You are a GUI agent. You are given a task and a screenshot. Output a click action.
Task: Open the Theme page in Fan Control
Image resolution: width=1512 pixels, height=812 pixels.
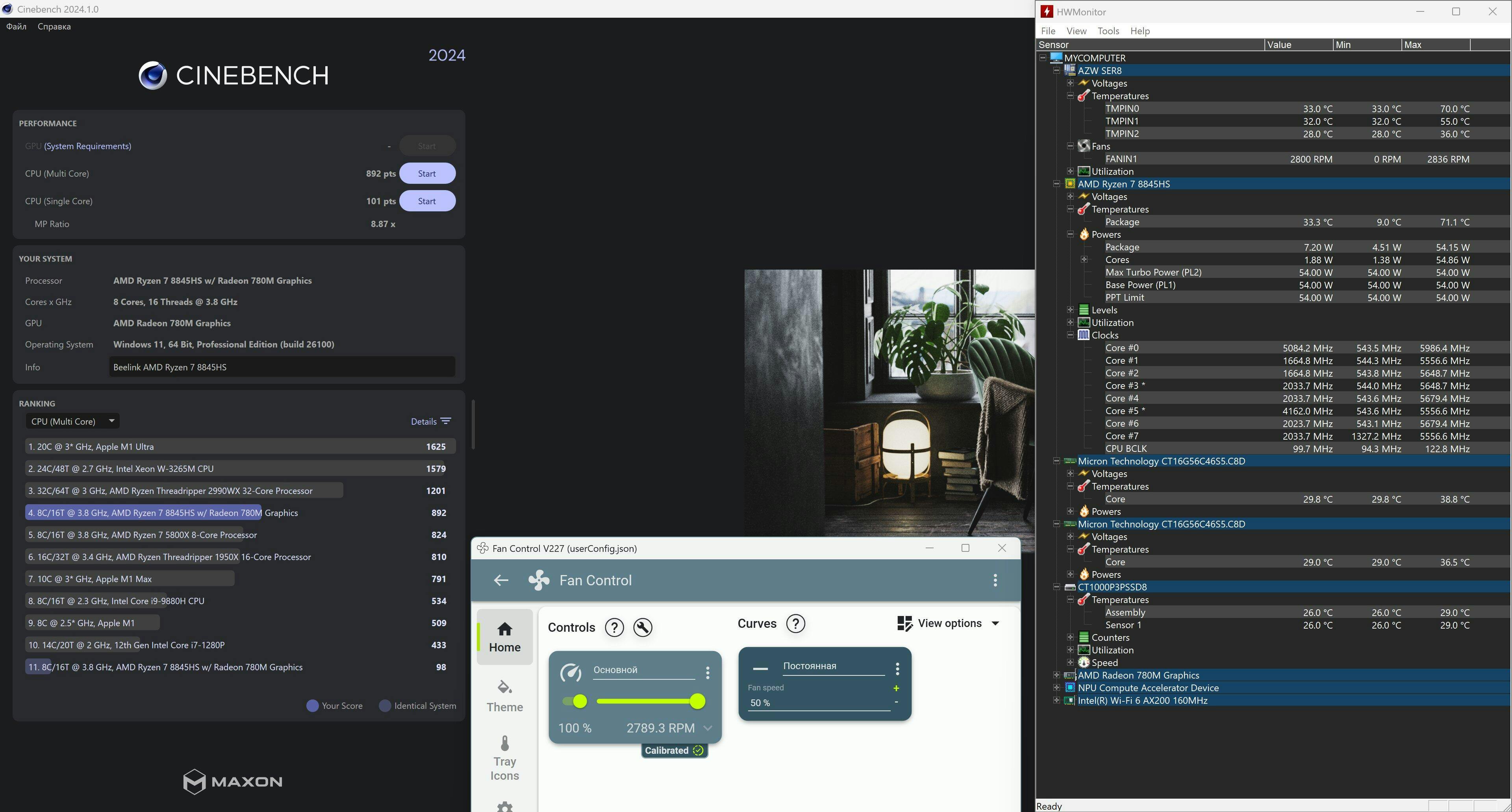tap(505, 696)
